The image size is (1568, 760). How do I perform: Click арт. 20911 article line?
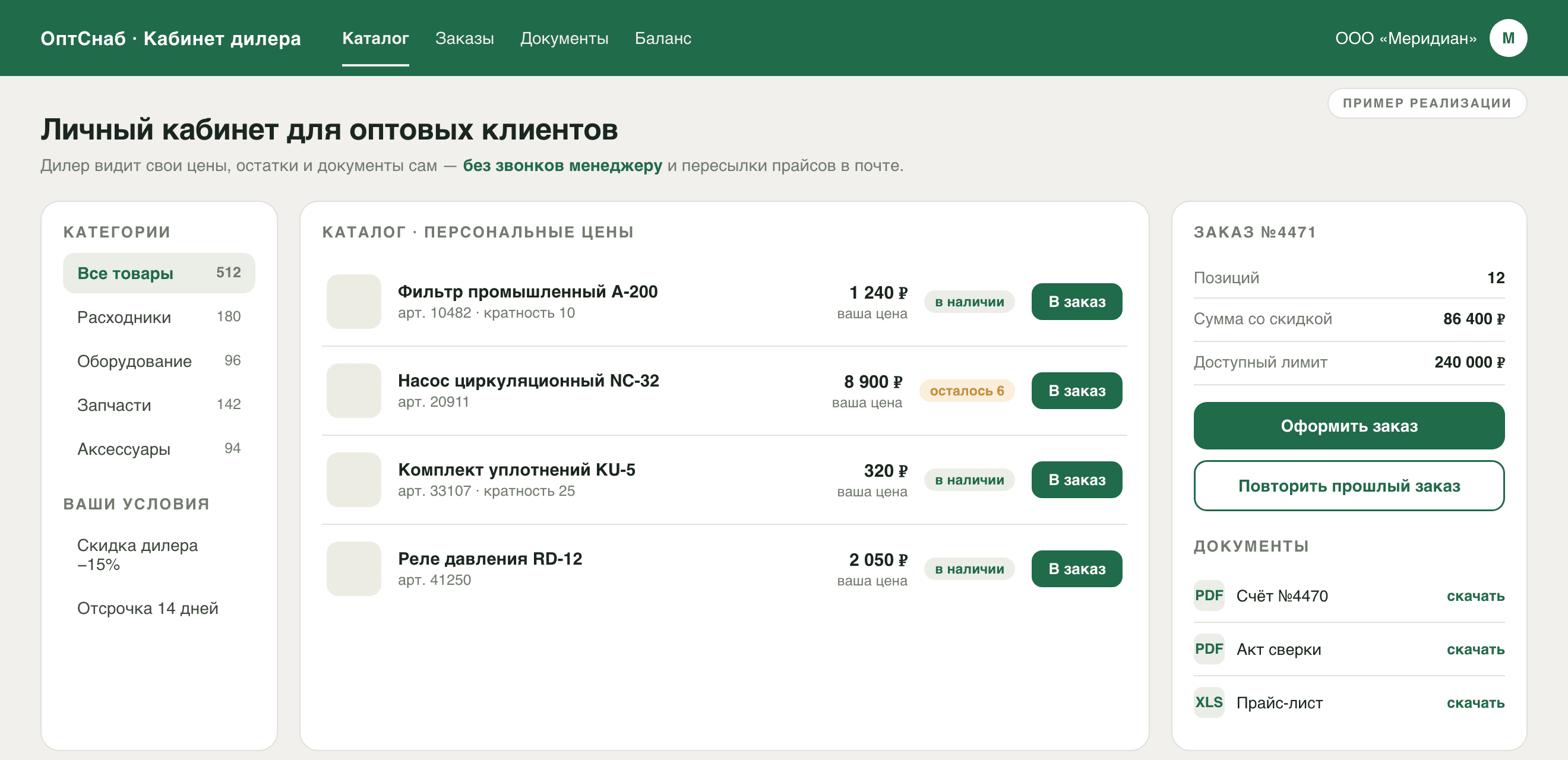[434, 402]
